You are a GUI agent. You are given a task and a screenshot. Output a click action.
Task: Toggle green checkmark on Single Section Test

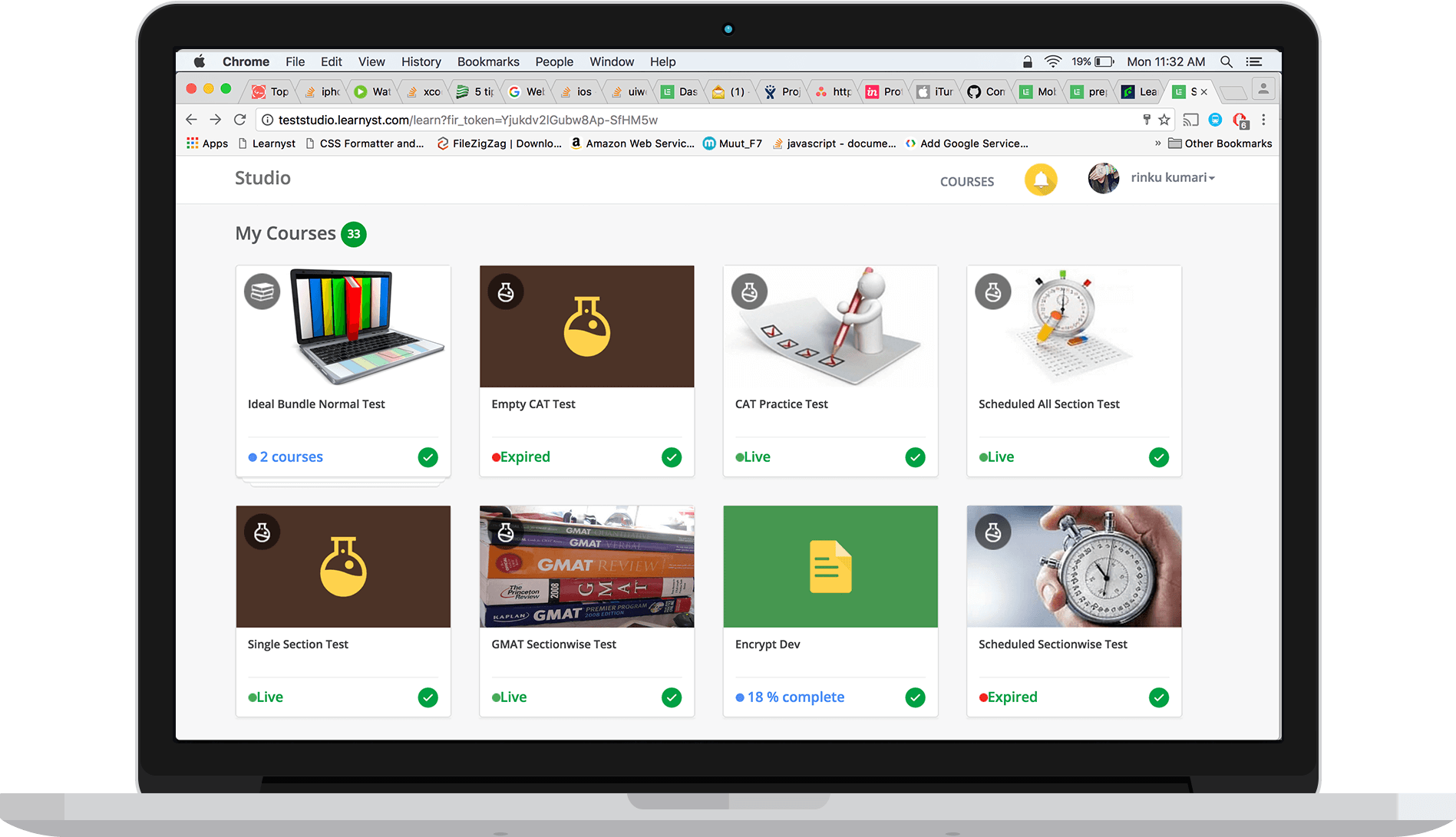tap(428, 697)
